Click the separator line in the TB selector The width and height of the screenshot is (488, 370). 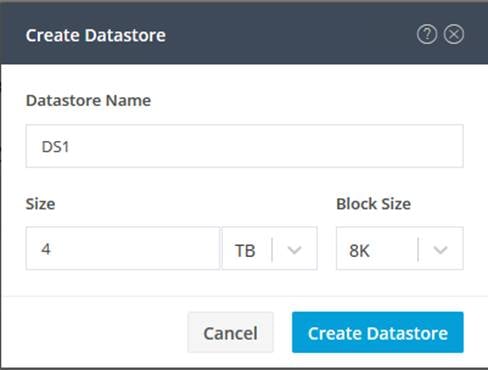[x=272, y=249]
